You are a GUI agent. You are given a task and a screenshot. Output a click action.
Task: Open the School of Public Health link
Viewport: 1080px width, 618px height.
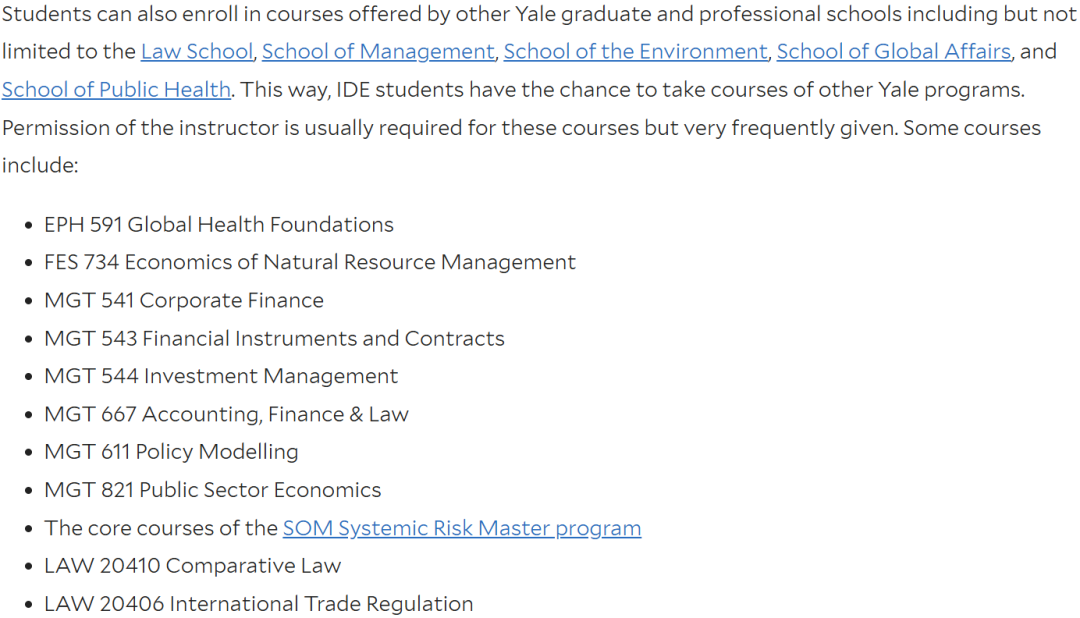(x=116, y=90)
